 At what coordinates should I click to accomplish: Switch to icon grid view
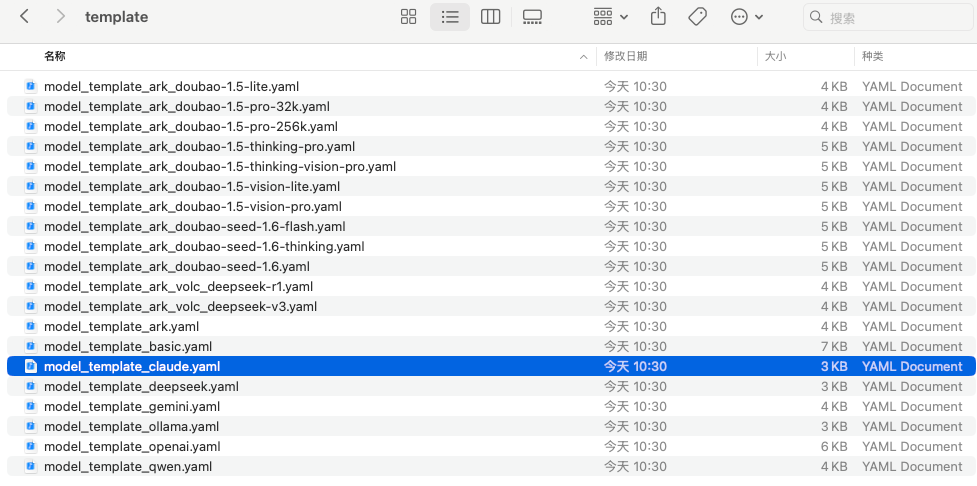pyautogui.click(x=408, y=17)
